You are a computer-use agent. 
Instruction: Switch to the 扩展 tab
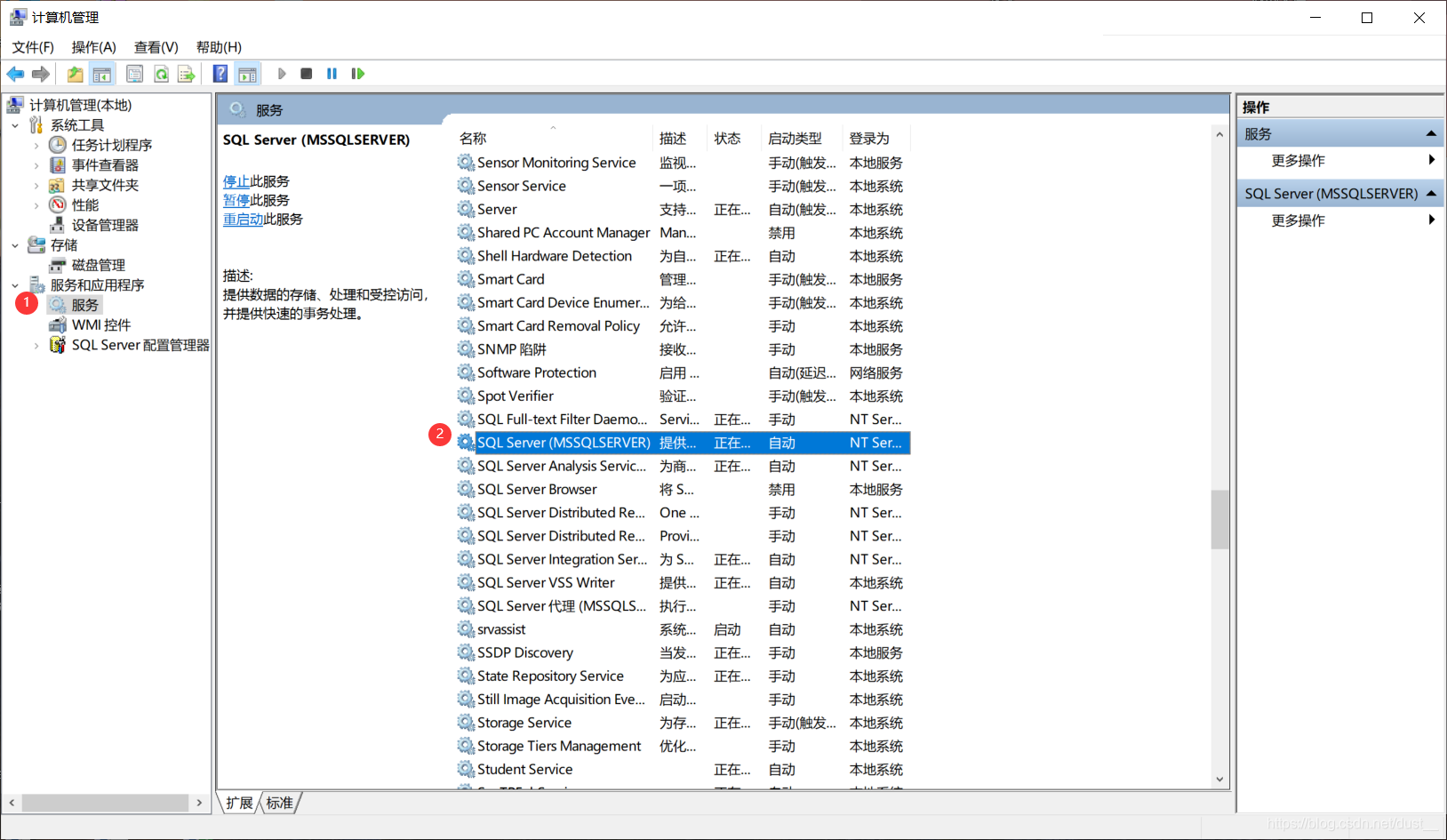(239, 803)
